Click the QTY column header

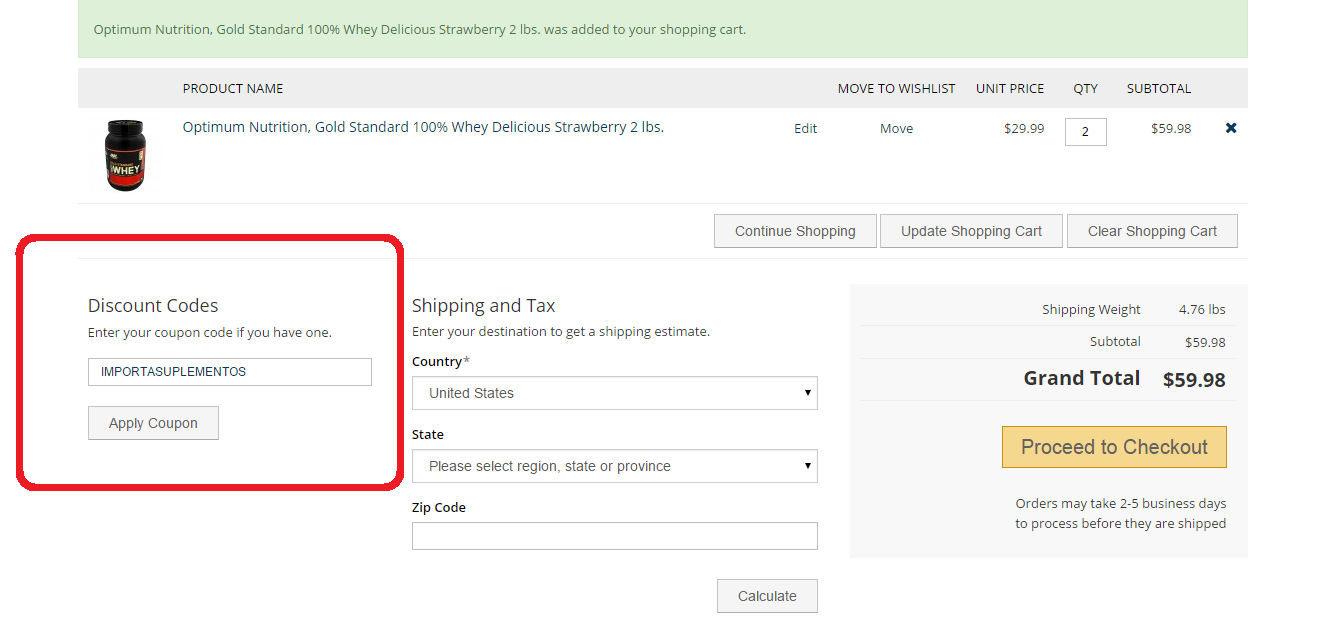coord(1085,88)
